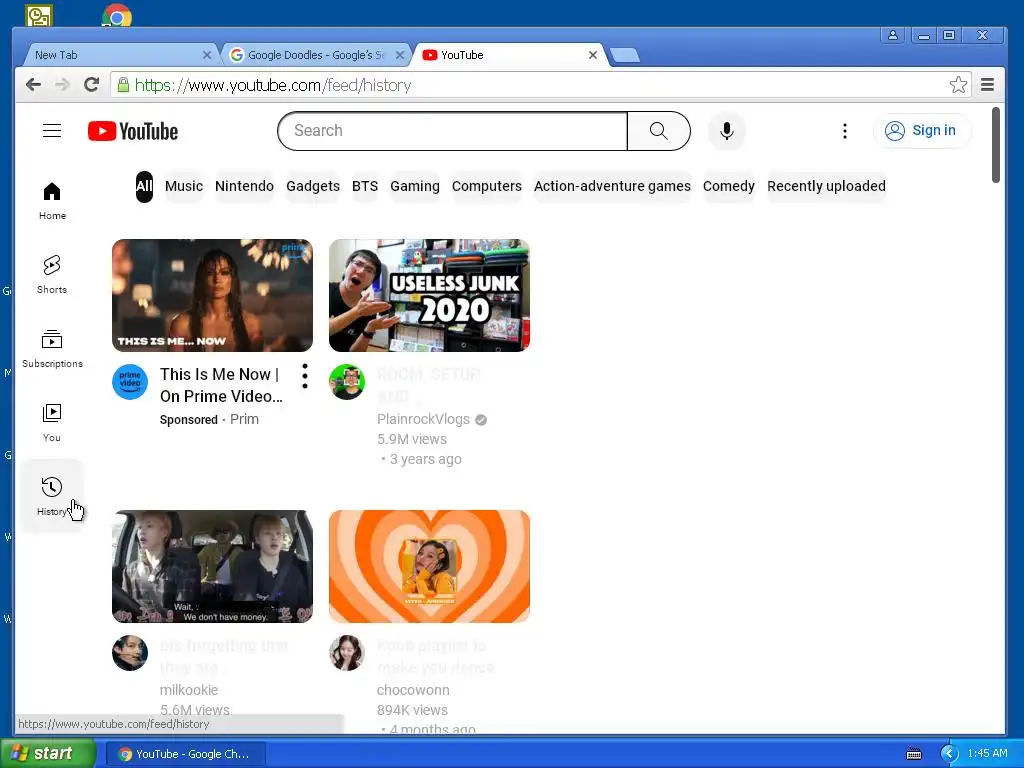Open a new browser tab
Image resolution: width=1024 pixels, height=768 pixels.
point(625,56)
